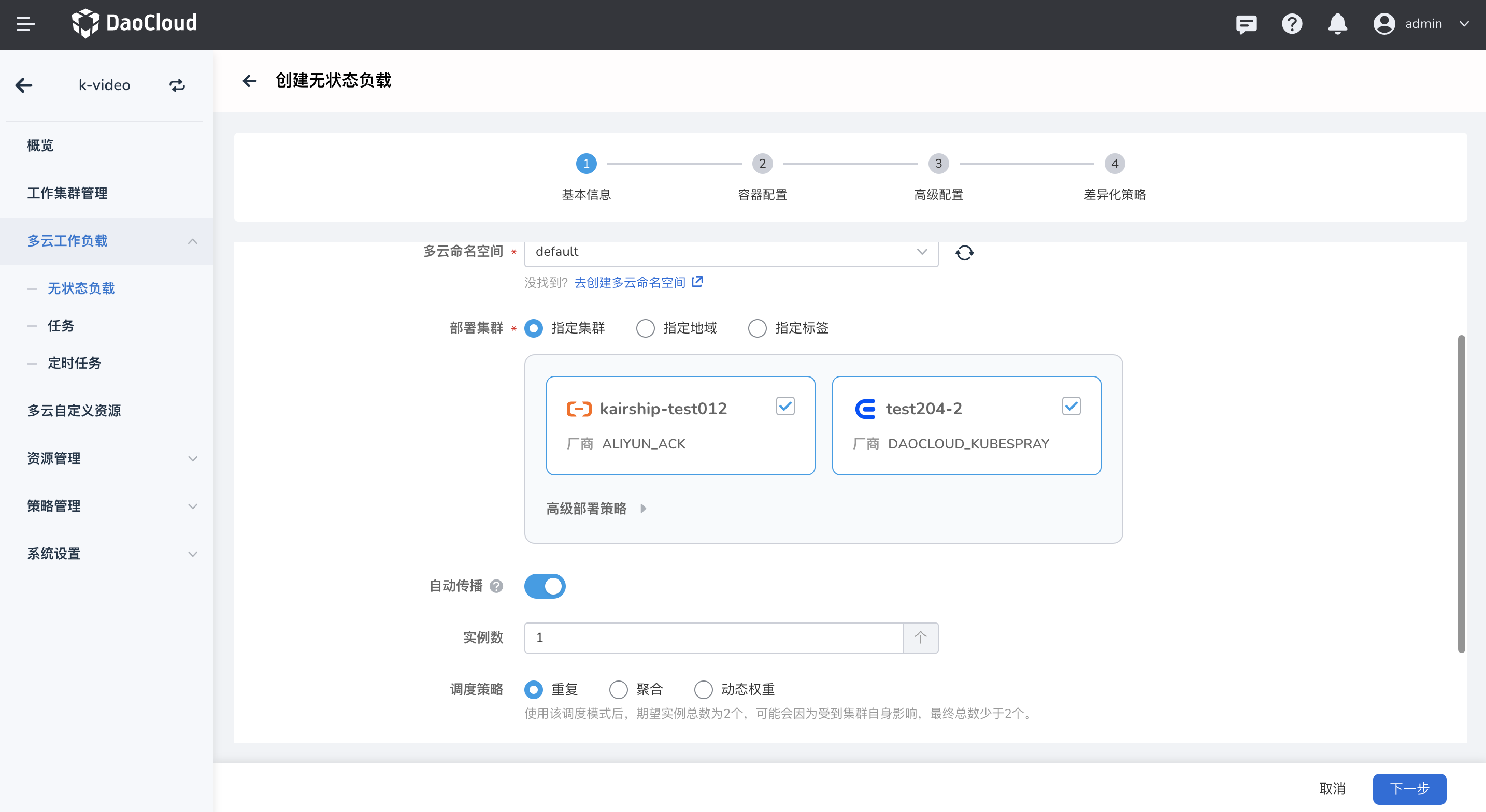Click the kairship-test012 Aliyun vendor logo

click(579, 409)
